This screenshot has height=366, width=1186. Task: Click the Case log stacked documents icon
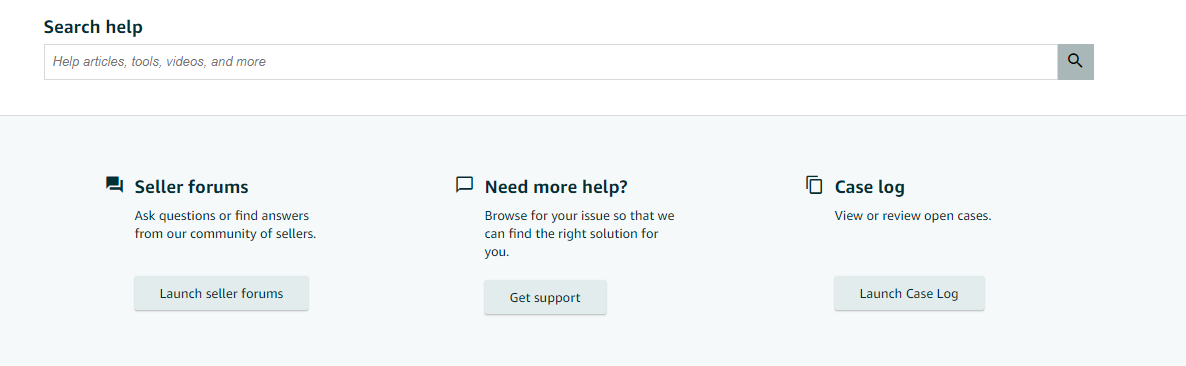click(x=814, y=185)
